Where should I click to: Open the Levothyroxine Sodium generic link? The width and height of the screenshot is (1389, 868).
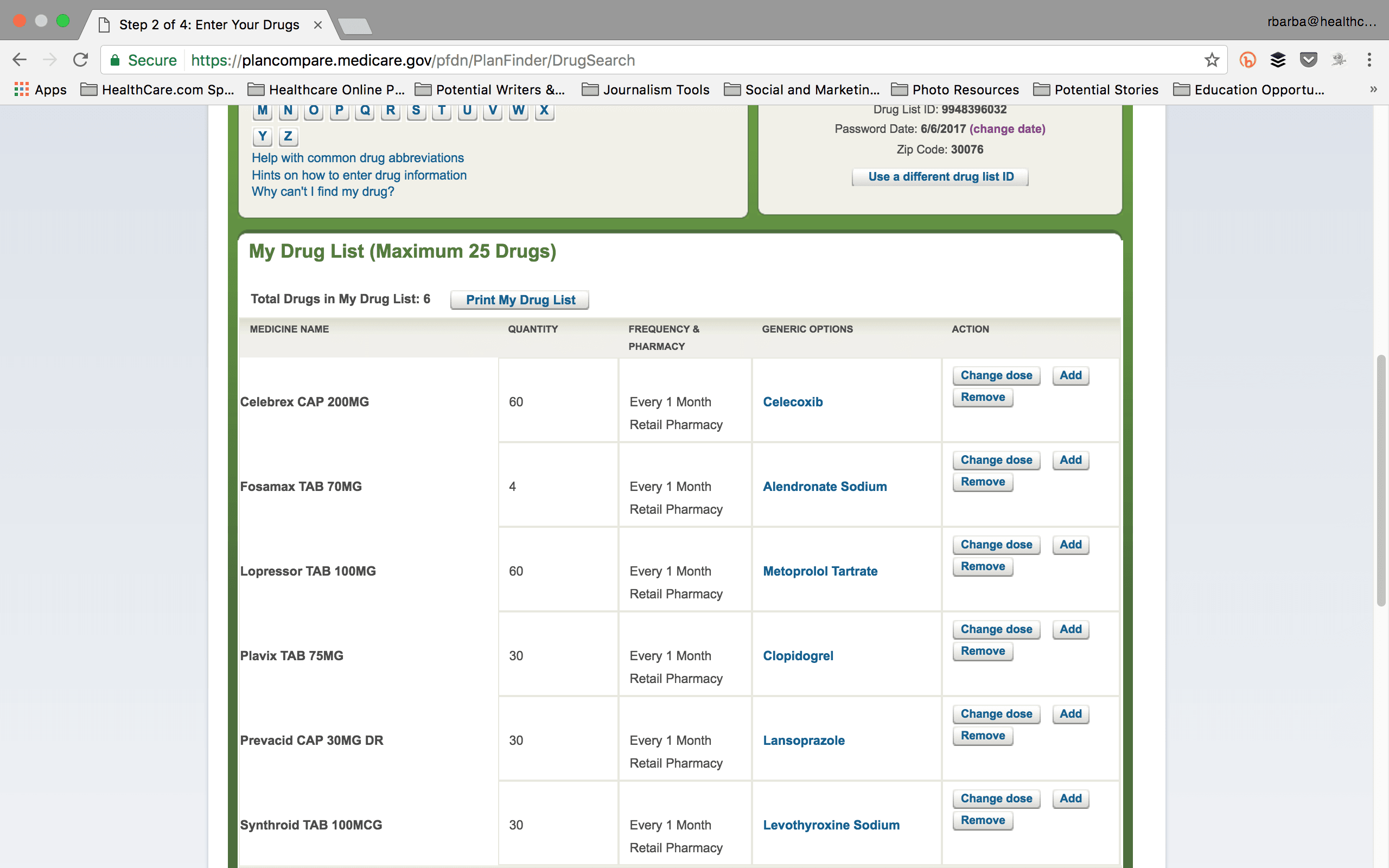[831, 825]
